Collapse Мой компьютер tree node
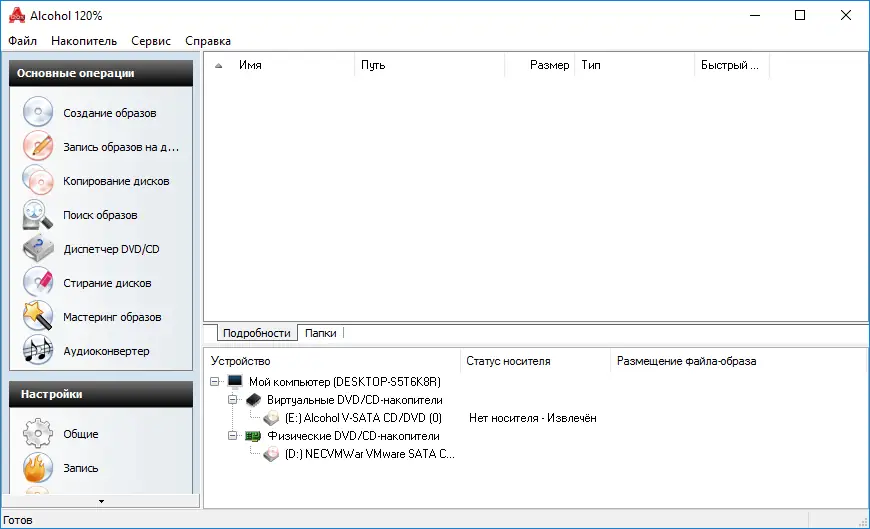 pos(215,381)
